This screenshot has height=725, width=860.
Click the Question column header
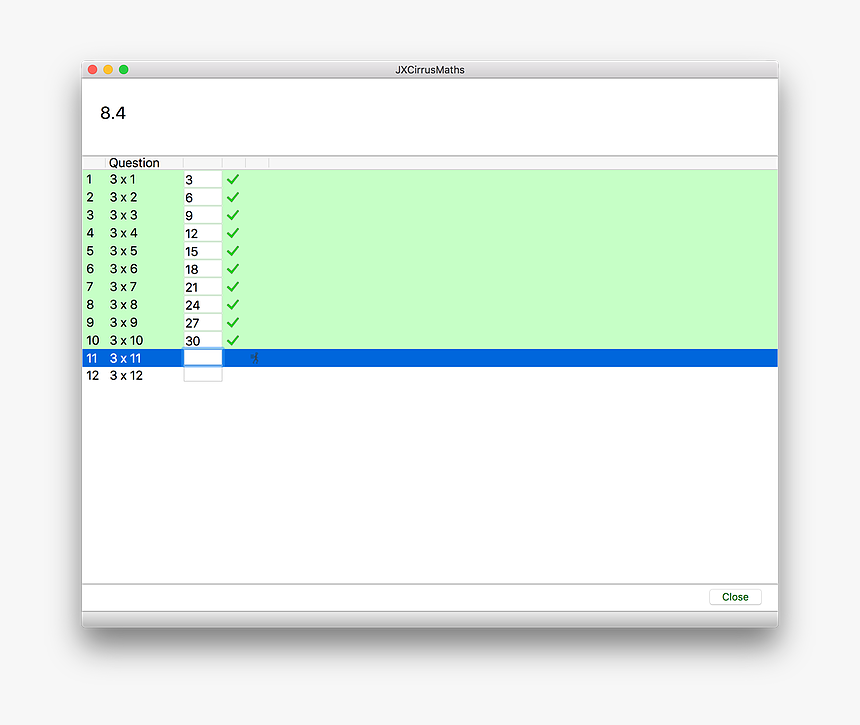tap(133, 162)
